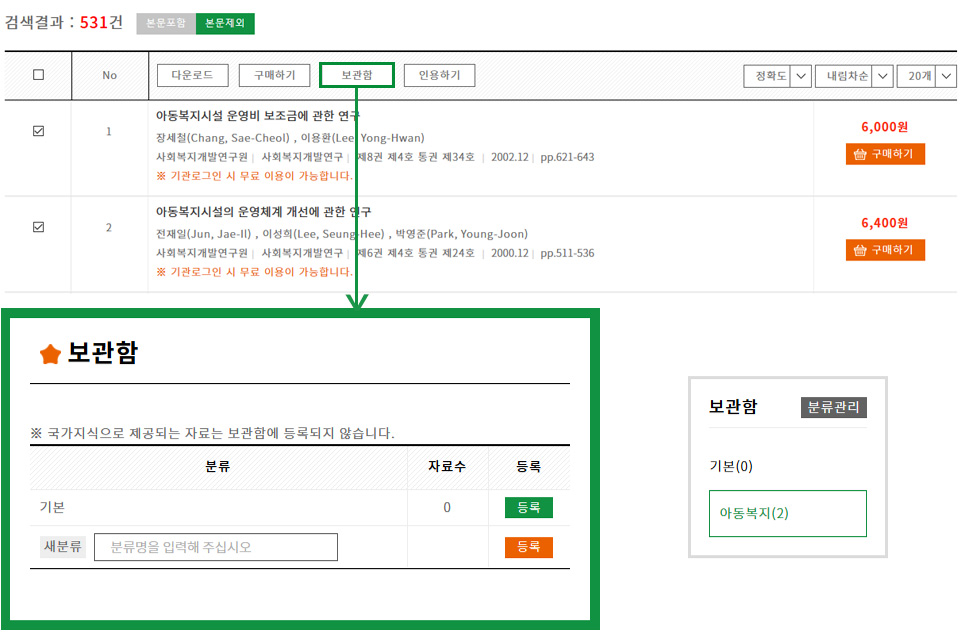Focus the 분류명을 입력해 주십시오 input field
960x640 pixels.
[x=216, y=547]
